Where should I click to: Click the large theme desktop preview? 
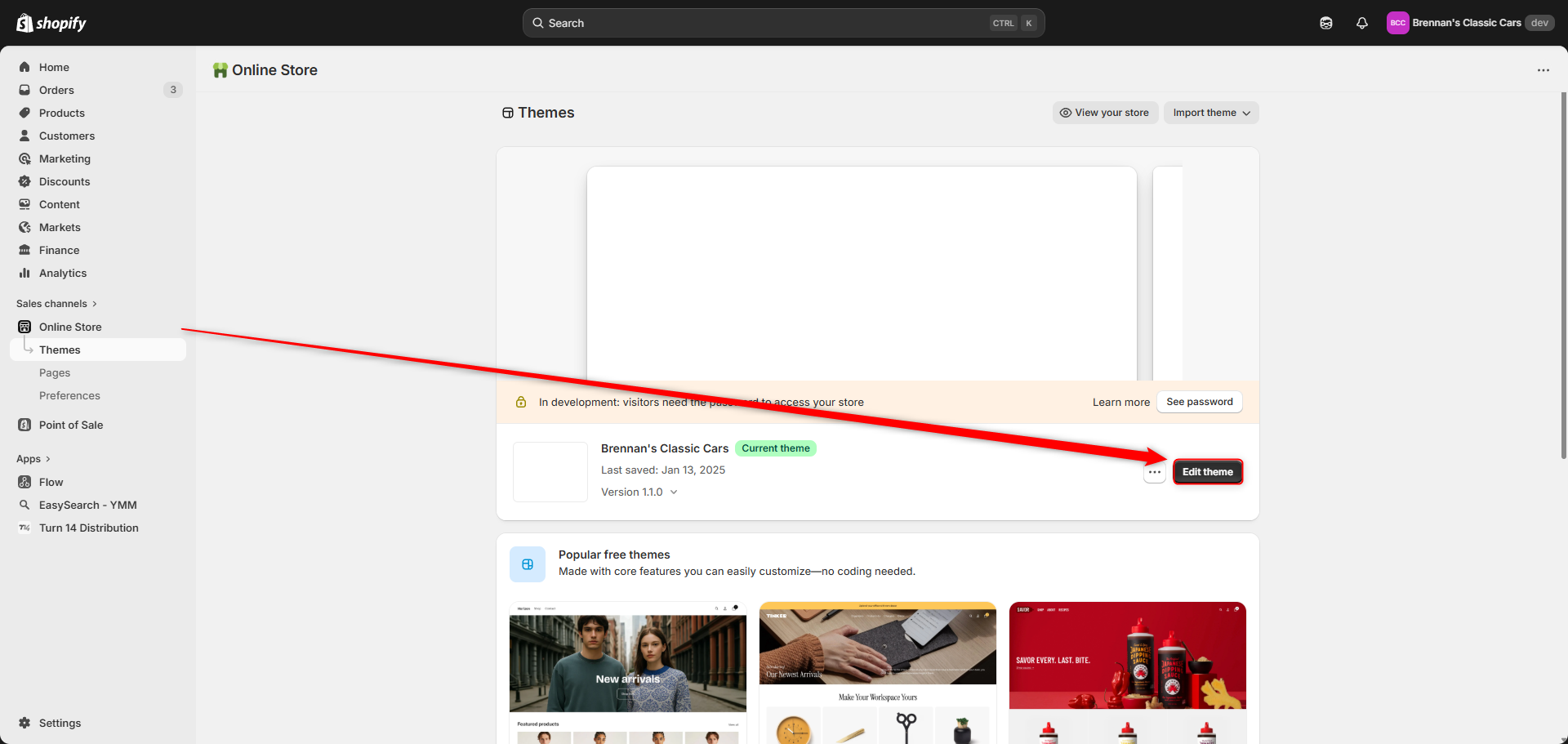[862, 274]
